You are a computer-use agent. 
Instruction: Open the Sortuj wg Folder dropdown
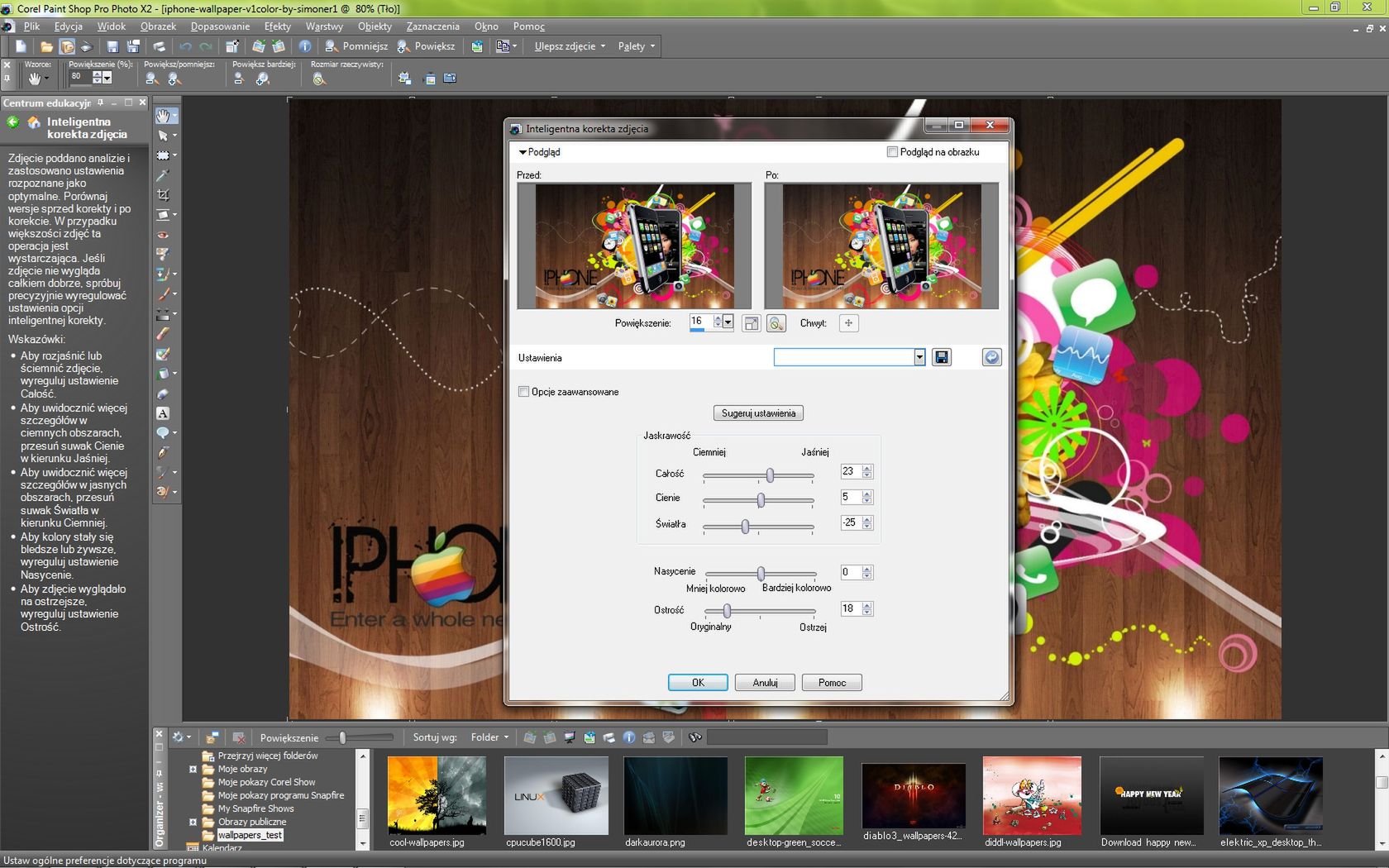click(489, 737)
